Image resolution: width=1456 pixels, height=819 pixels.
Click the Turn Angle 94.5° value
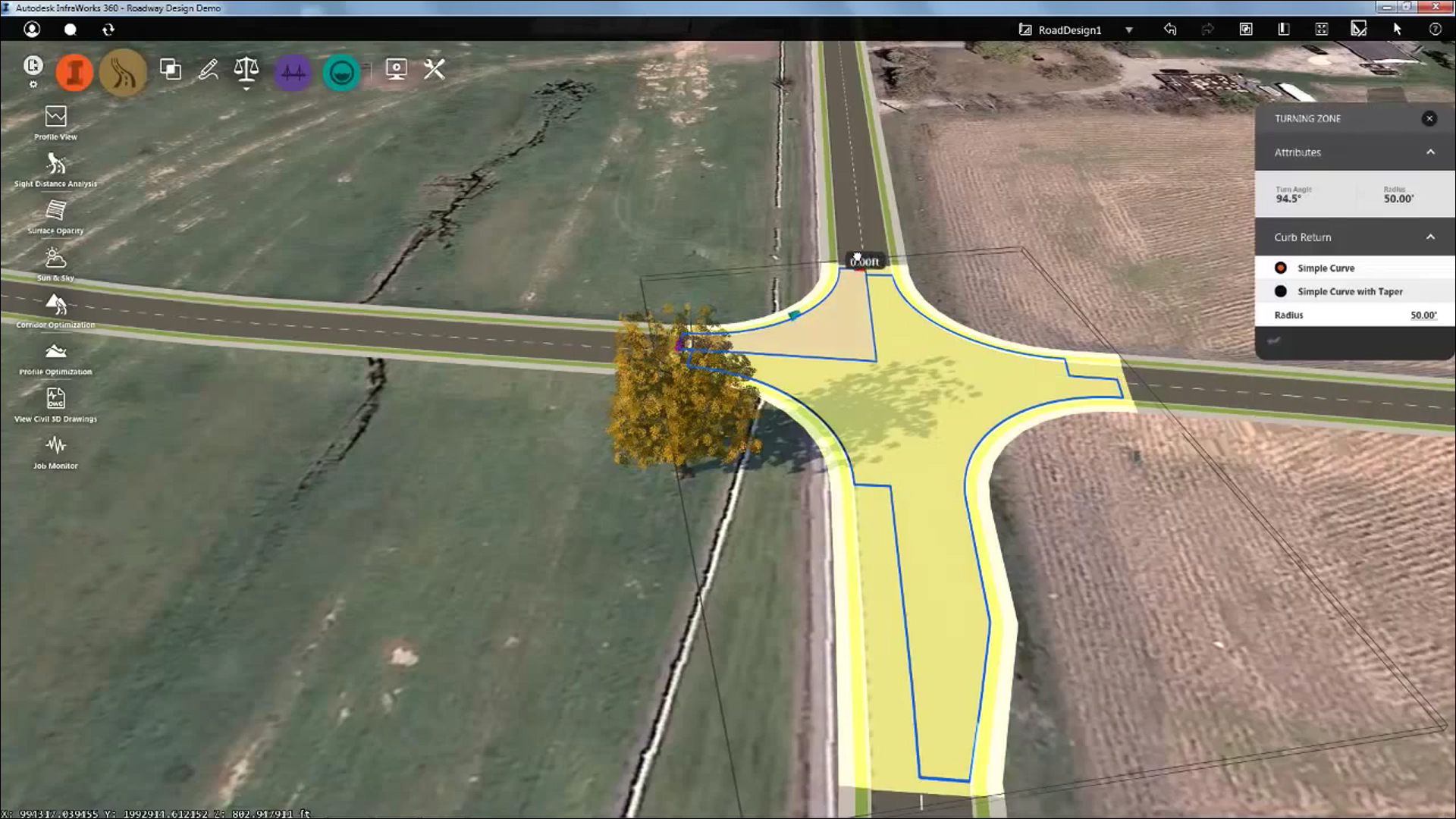coord(1288,199)
